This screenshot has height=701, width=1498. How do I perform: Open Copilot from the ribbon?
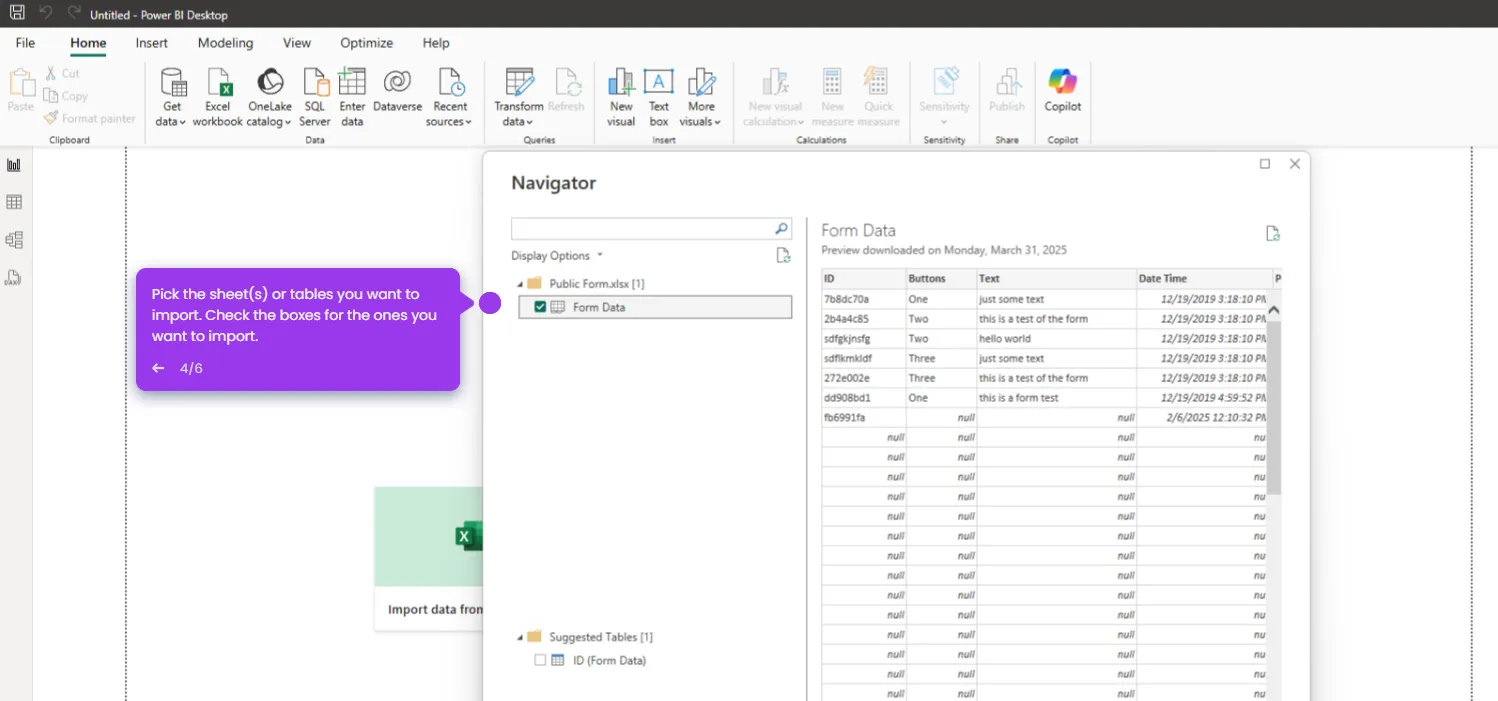[1062, 91]
